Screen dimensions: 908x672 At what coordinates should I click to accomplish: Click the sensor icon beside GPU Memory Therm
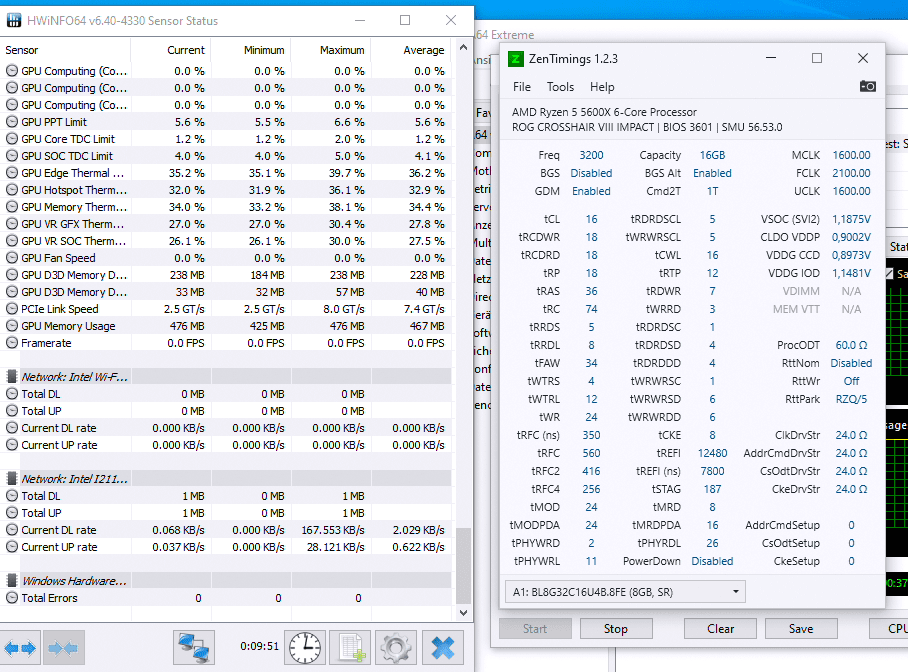pyautogui.click(x=12, y=207)
